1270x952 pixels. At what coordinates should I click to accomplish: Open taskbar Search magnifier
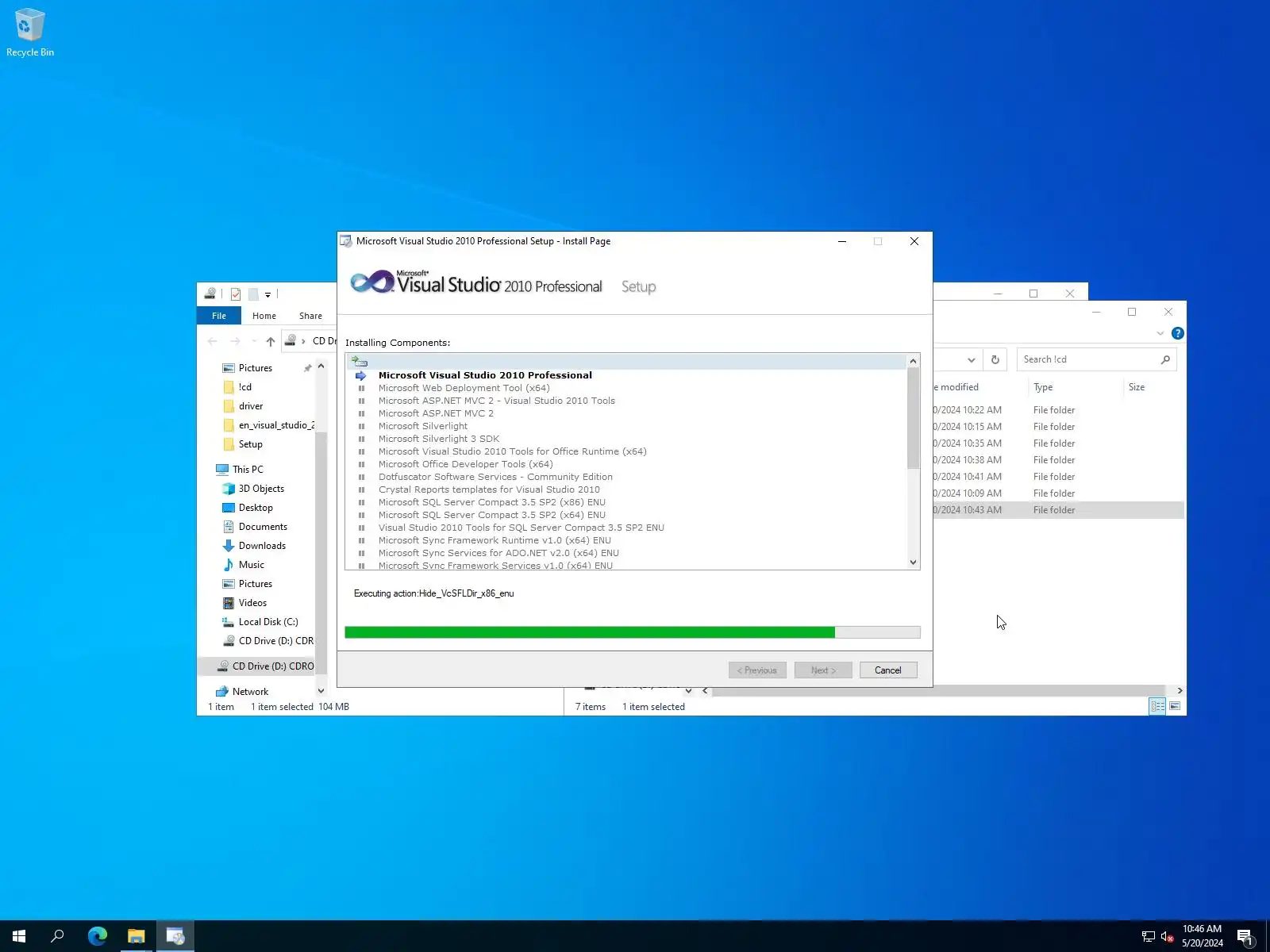pos(57,936)
